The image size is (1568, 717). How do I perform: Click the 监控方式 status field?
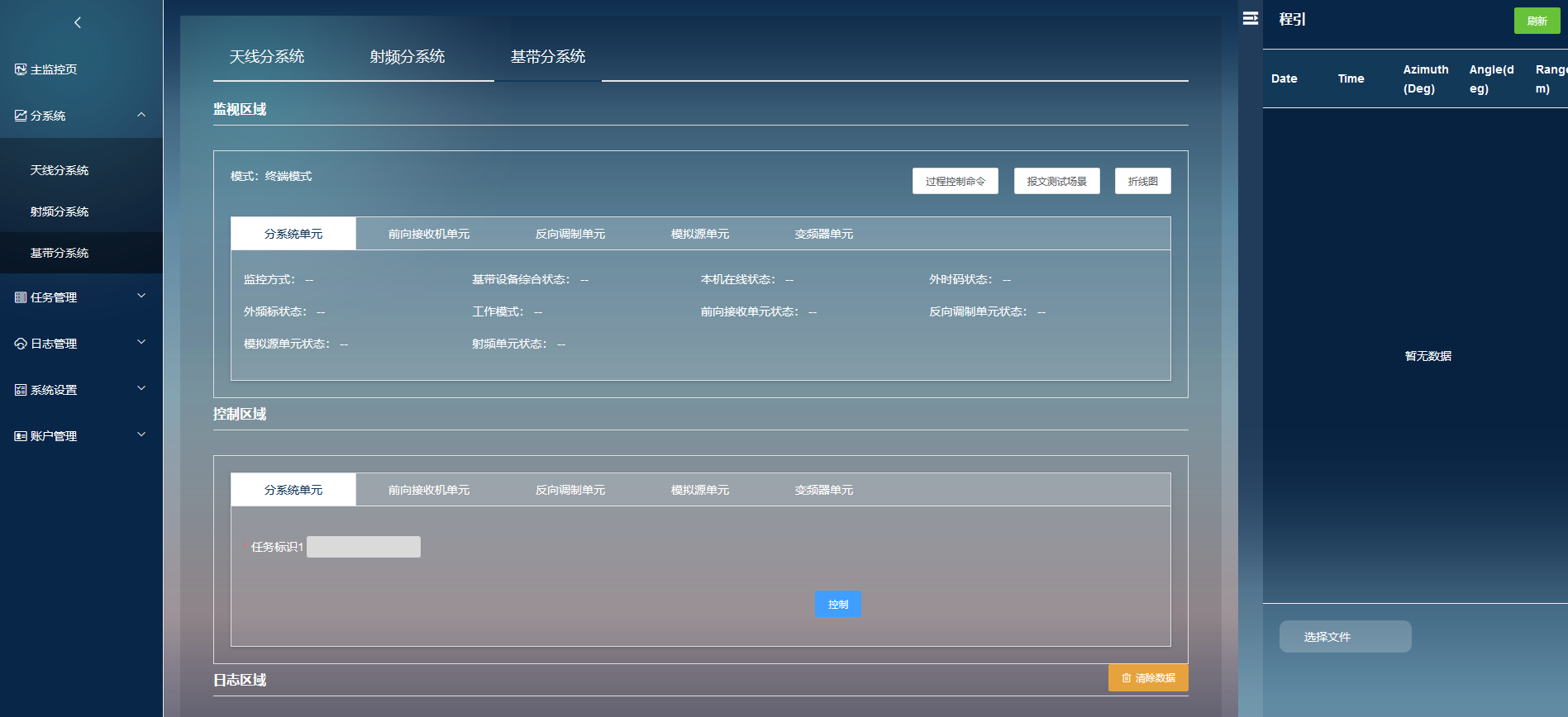[279, 279]
